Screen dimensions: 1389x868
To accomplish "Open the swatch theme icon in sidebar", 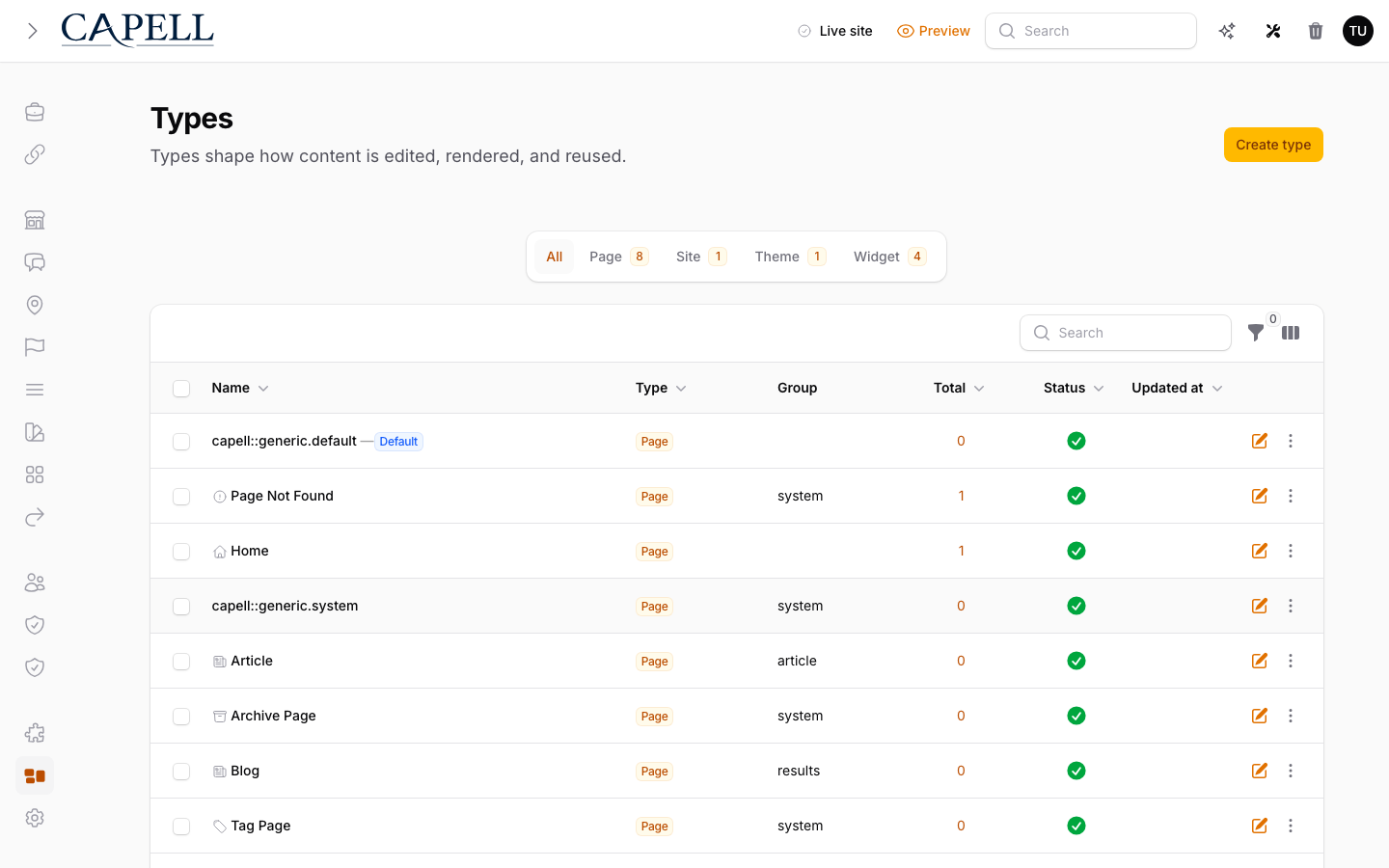I will [x=35, y=432].
